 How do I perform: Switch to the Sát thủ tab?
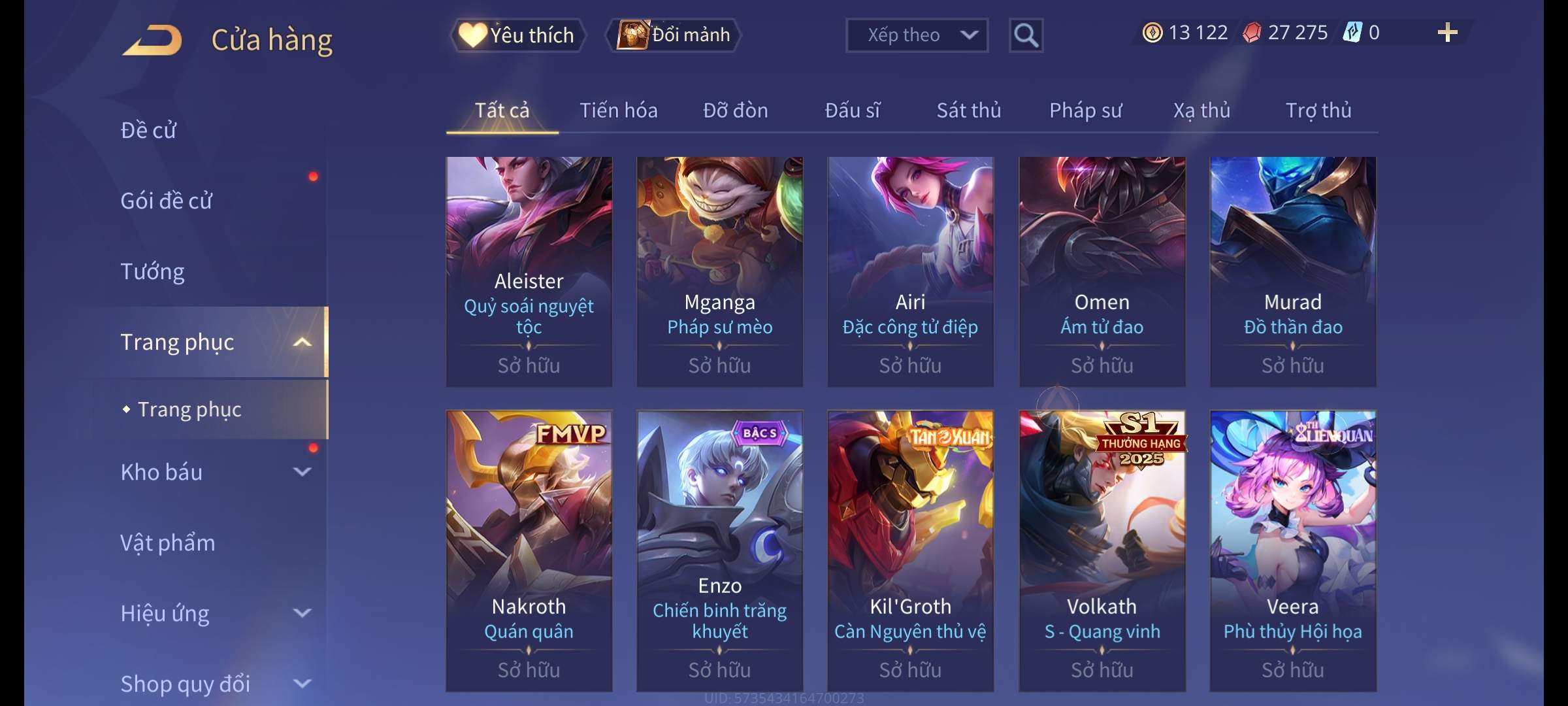(x=969, y=110)
